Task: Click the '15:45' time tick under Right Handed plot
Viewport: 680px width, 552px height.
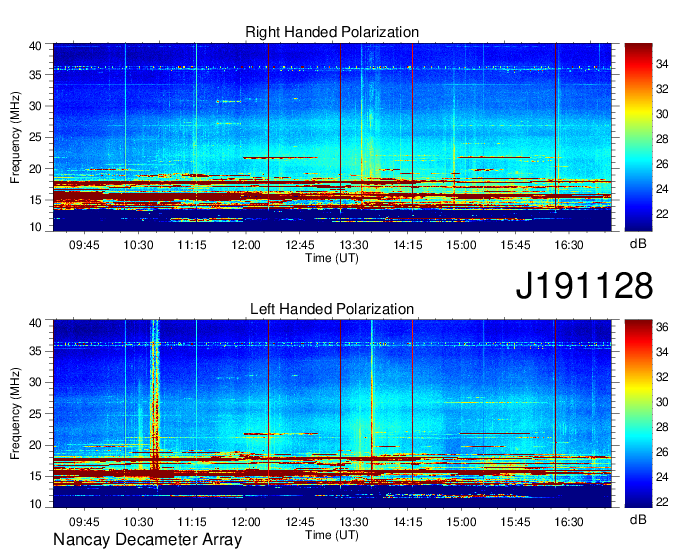Action: point(516,245)
